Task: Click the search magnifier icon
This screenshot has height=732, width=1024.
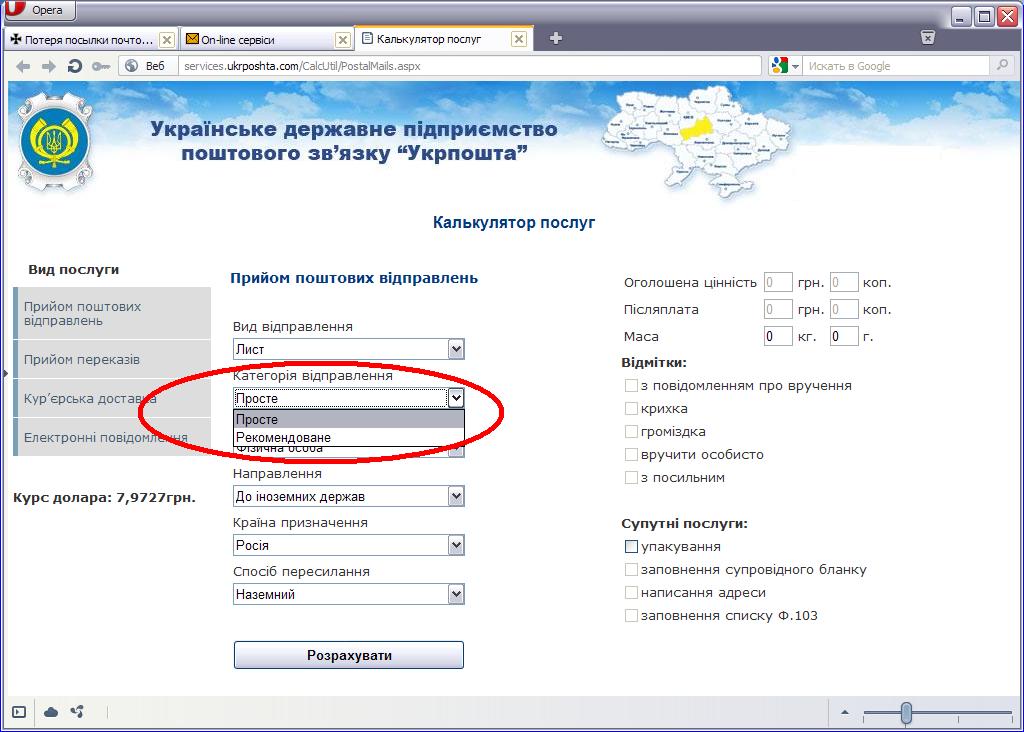Action: (1002, 65)
